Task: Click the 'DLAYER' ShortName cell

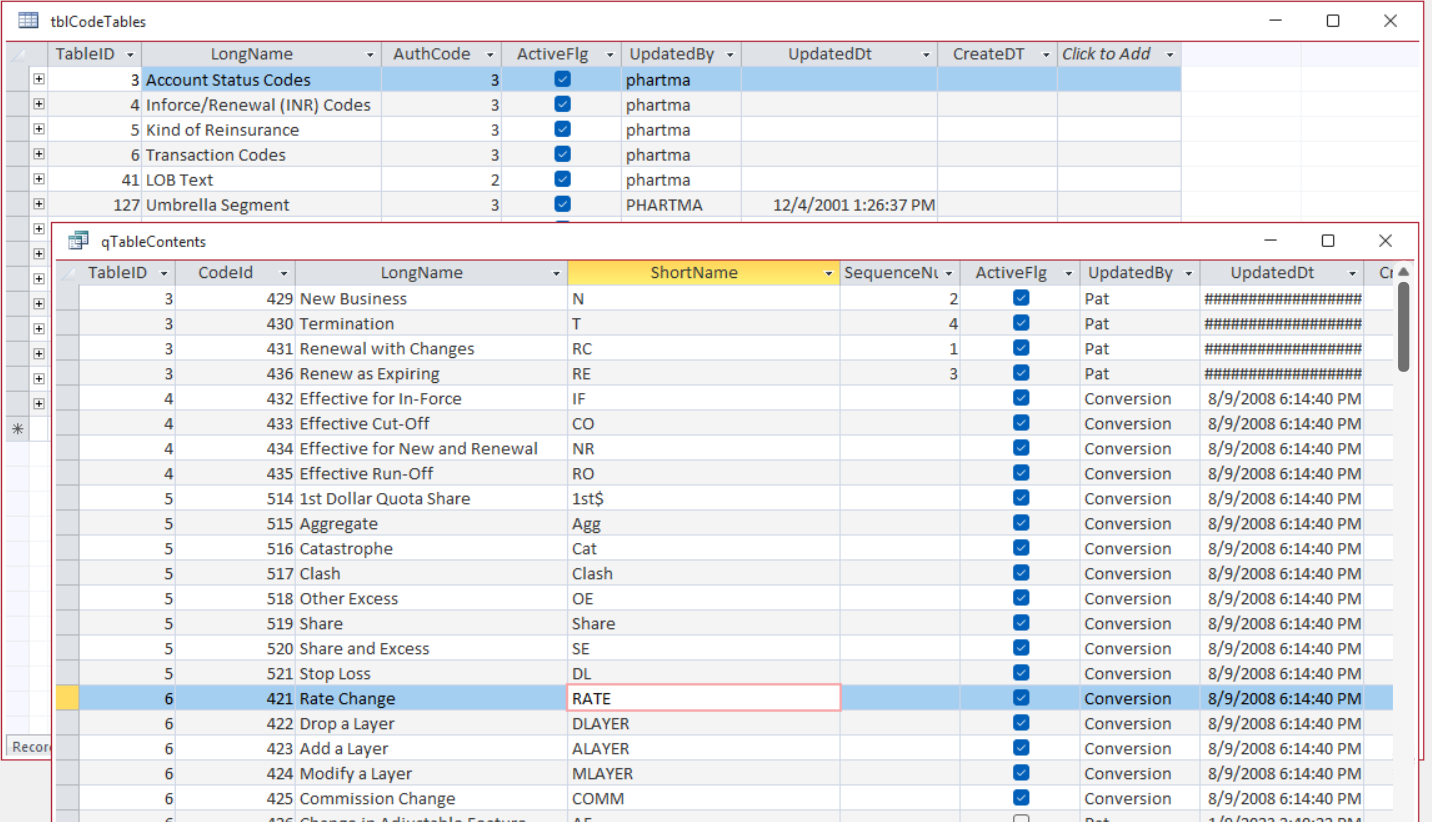Action: pos(704,723)
